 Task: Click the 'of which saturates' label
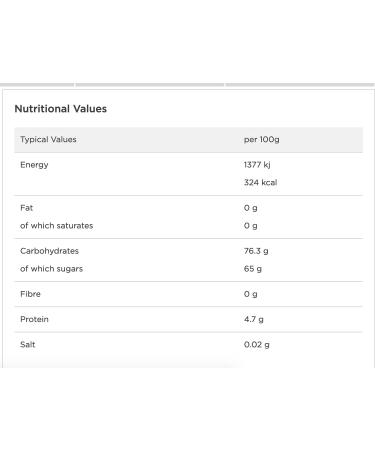(57, 225)
